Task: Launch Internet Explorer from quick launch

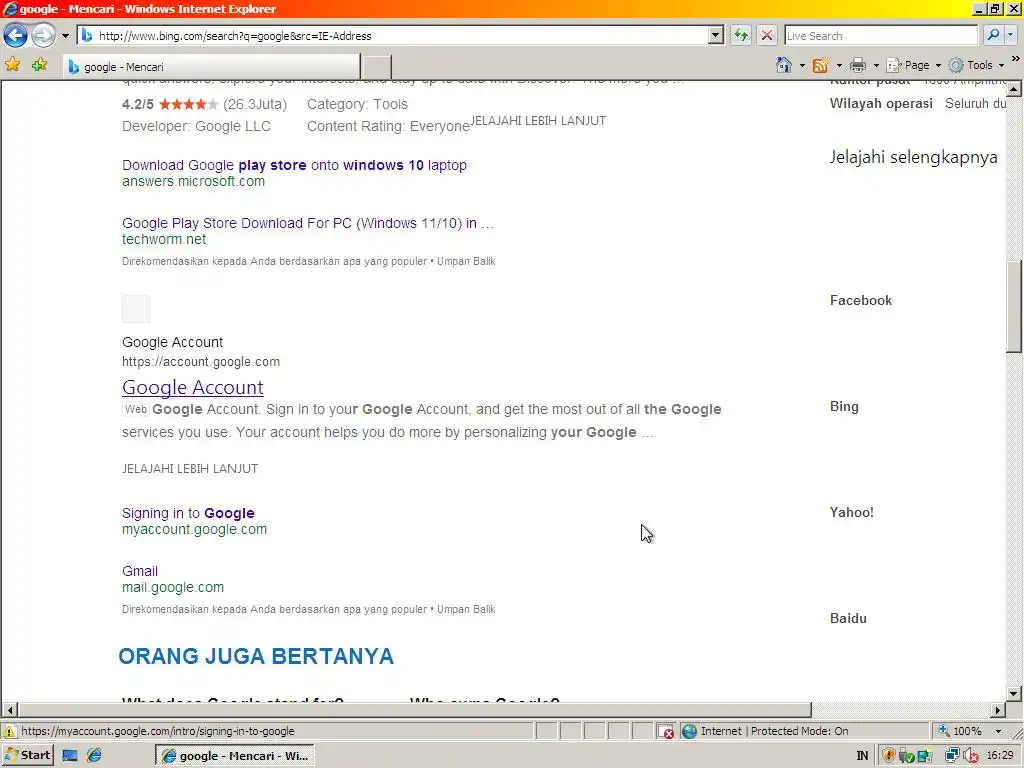Action: click(x=95, y=756)
